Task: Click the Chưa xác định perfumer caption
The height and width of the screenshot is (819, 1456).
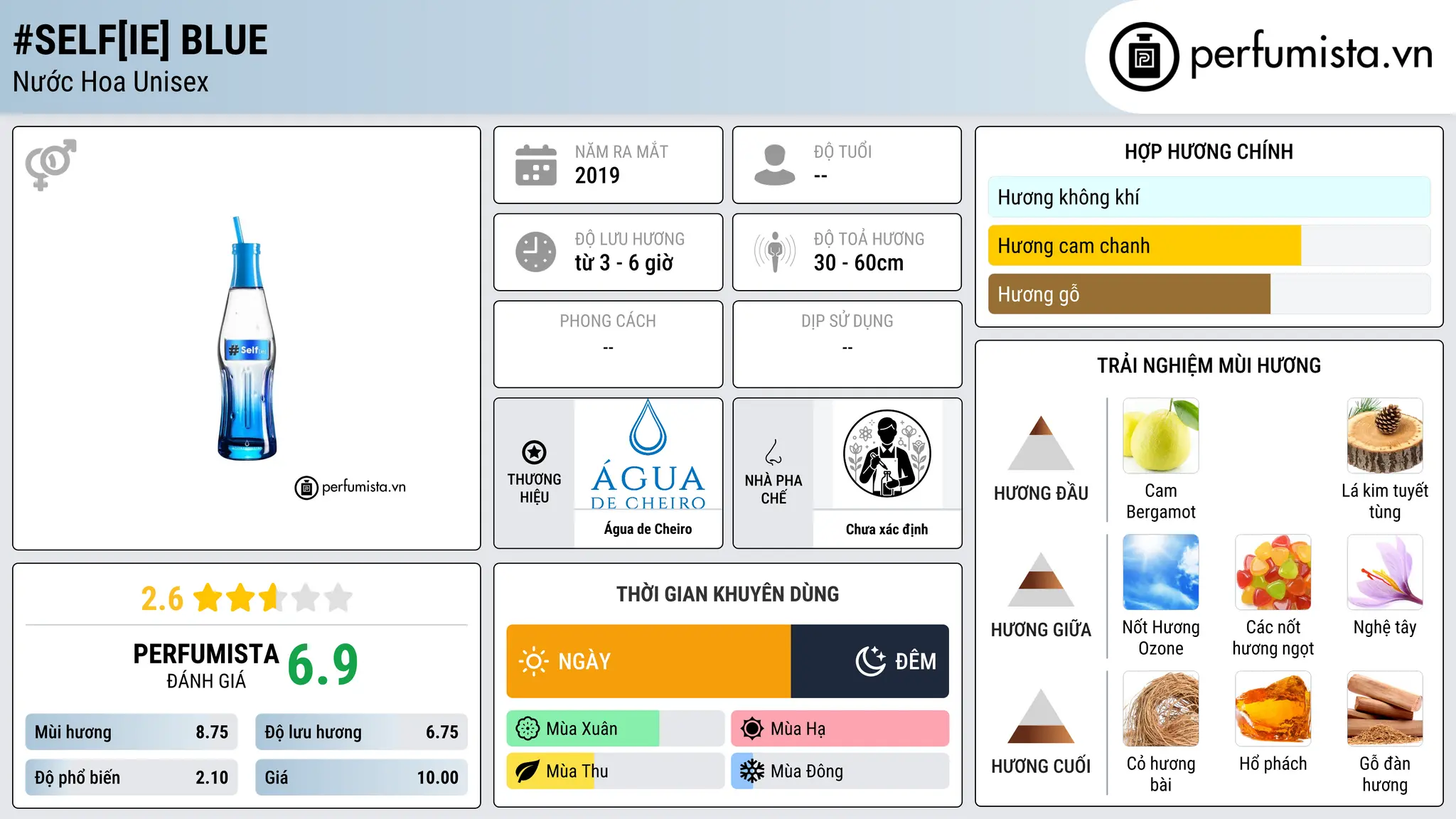Action: (x=887, y=529)
